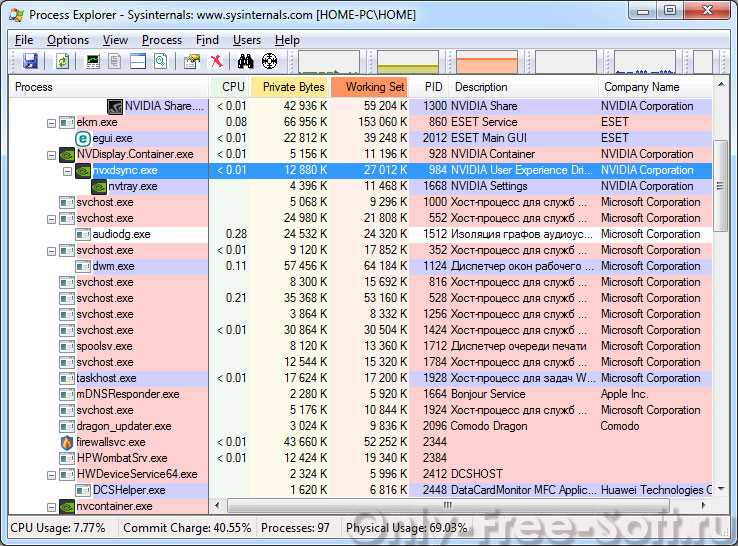Click the audiodg.exe process icon
The width and height of the screenshot is (738, 546).
[x=83, y=234]
